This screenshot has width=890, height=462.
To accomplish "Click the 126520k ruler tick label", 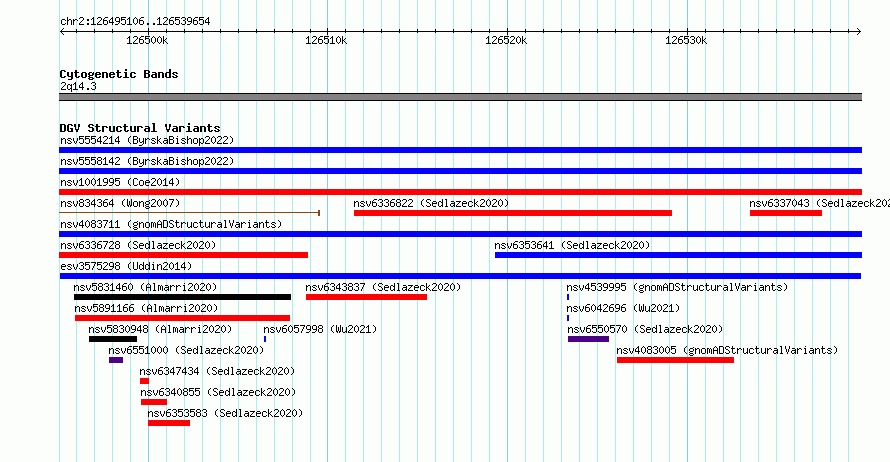I will tap(506, 40).
